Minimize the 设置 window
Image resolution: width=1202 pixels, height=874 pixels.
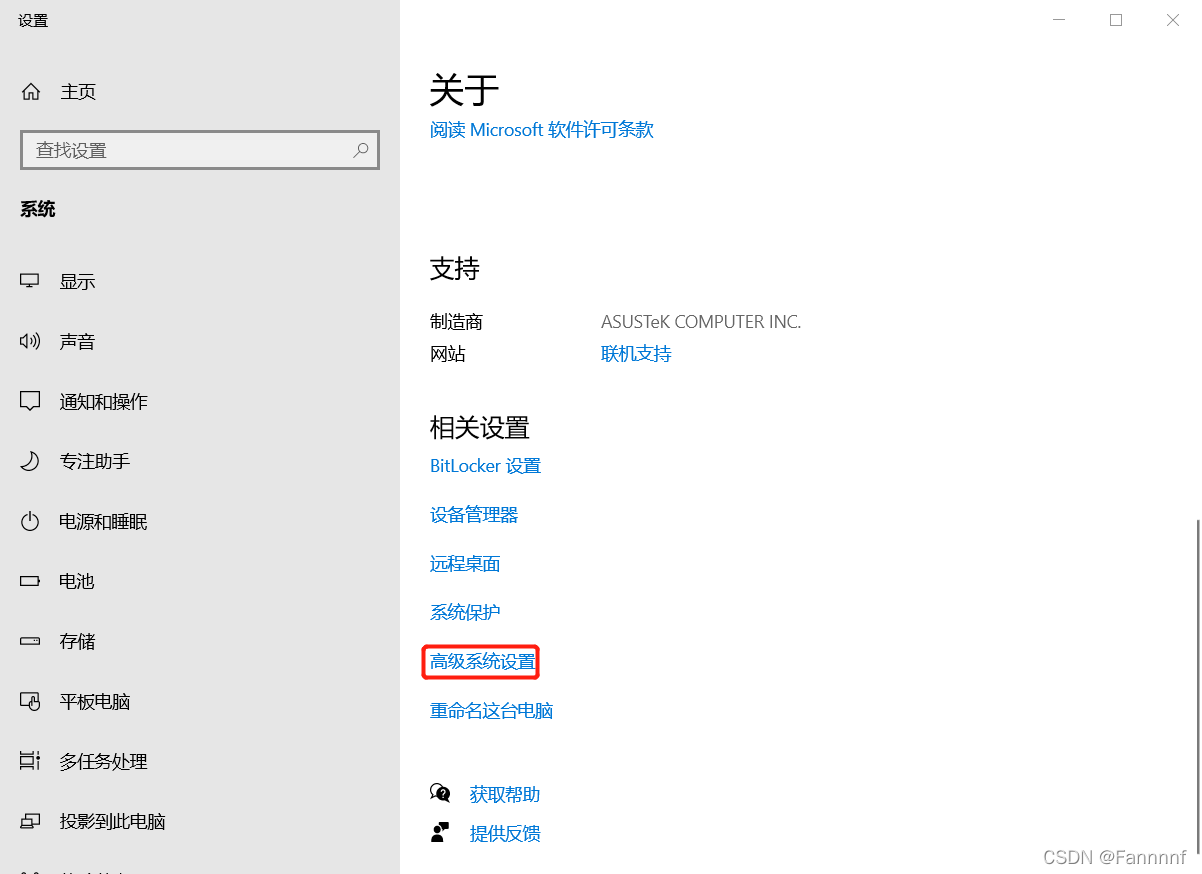(1059, 20)
